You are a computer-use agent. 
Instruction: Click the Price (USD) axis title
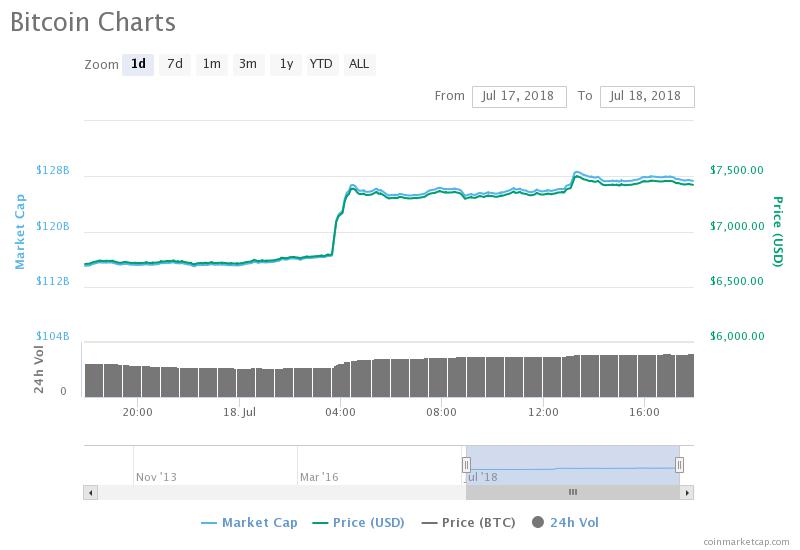[x=777, y=232]
